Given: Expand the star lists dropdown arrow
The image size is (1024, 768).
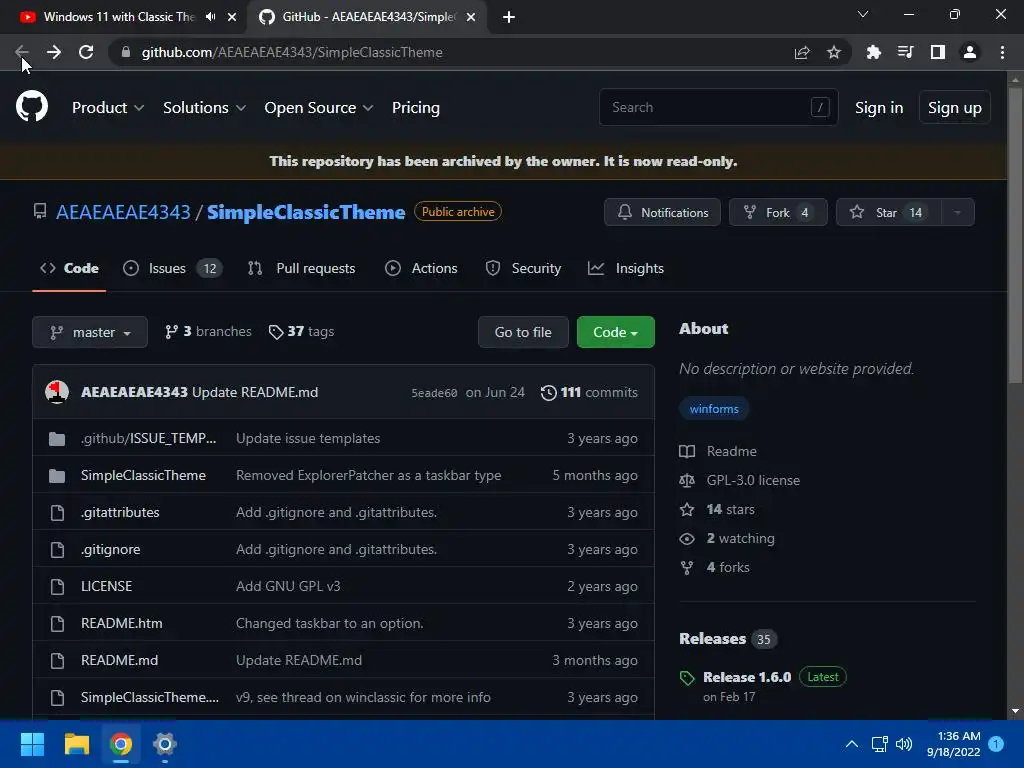Looking at the screenshot, I should pos(957,212).
